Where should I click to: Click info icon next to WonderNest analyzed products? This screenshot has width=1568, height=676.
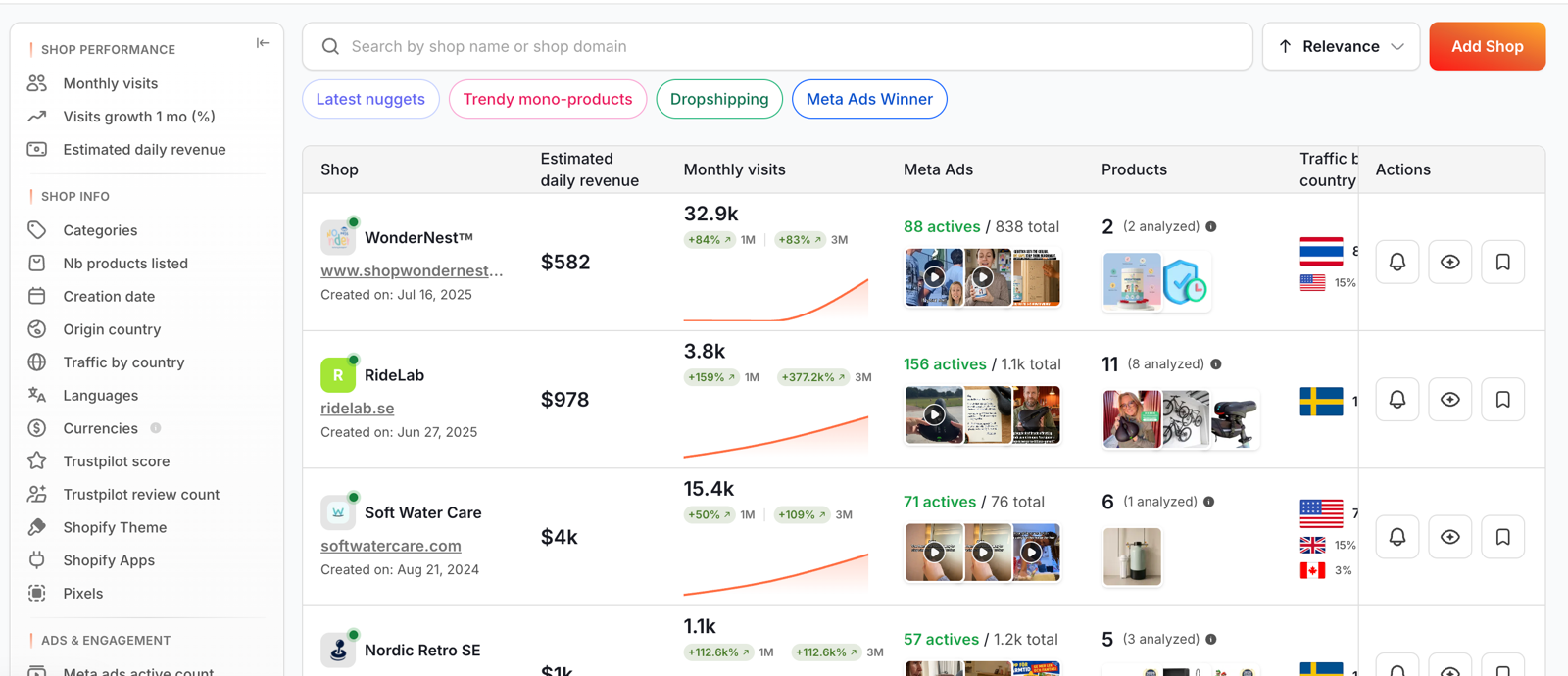(1211, 226)
